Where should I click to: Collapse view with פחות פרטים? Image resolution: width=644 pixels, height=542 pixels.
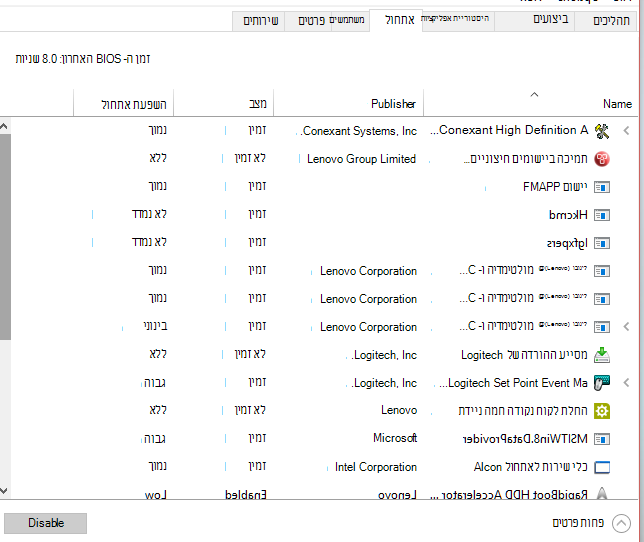click(x=578, y=523)
